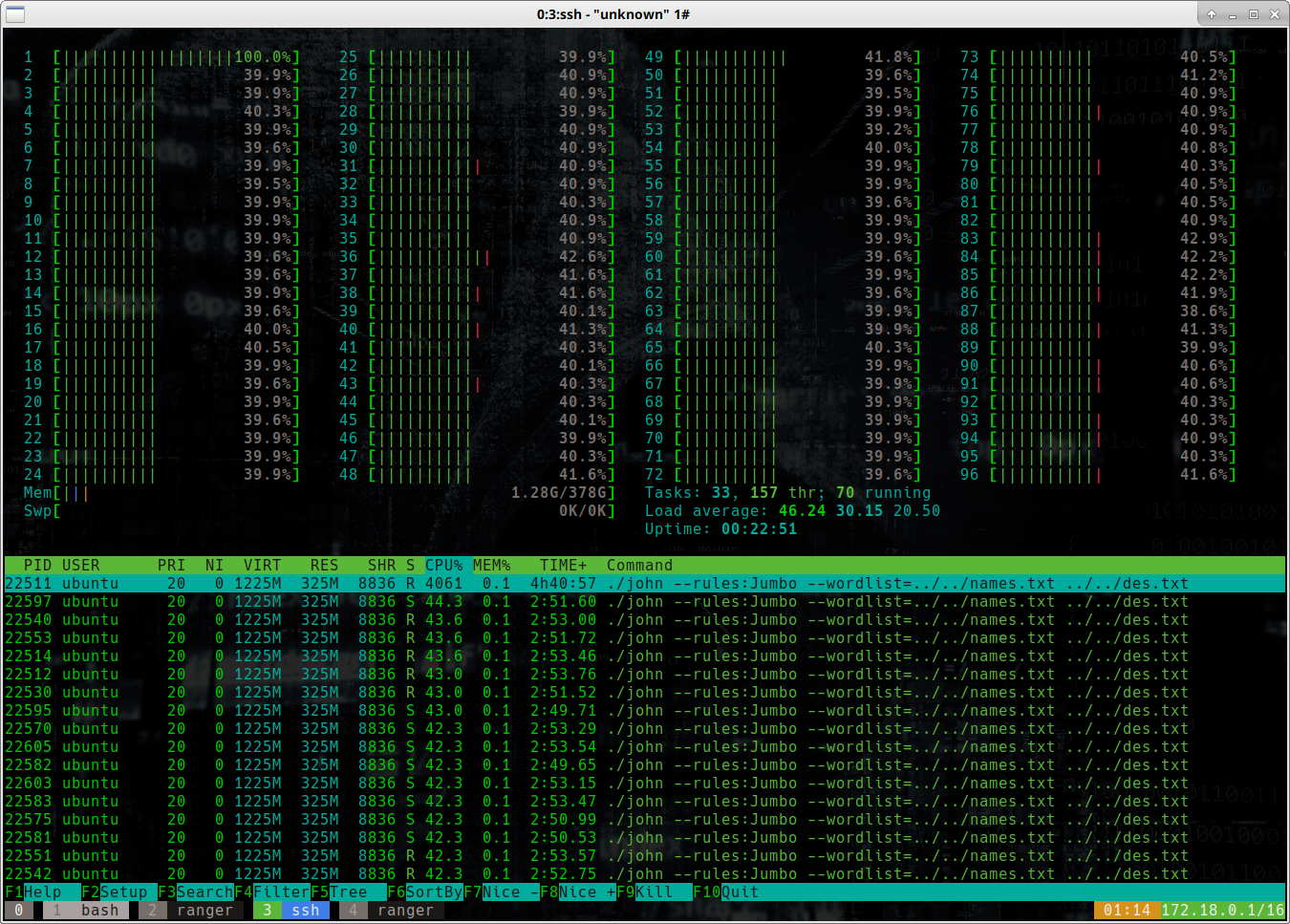Image resolution: width=1290 pixels, height=924 pixels.
Task: Select process row with PID 22530
Action: pos(645,693)
